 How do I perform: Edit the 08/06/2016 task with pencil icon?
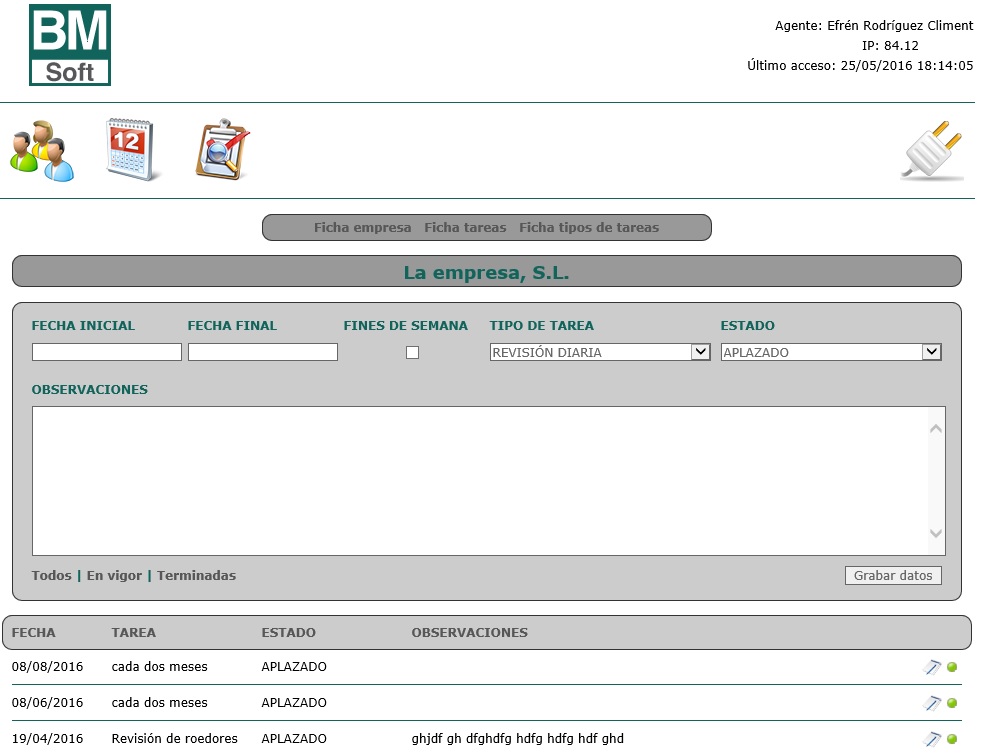point(932,703)
